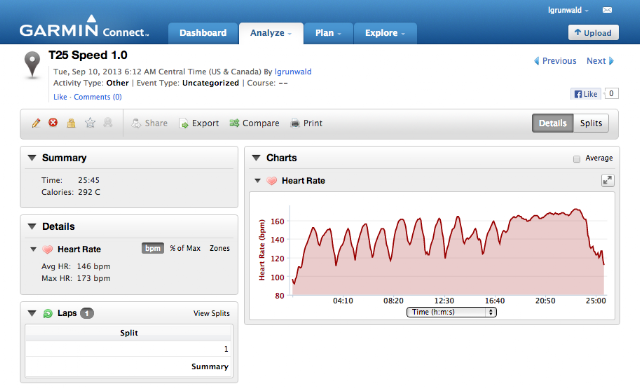Image resolution: width=640 pixels, height=389 pixels.
Task: Click the mail envelope icon in header
Action: (x=607, y=10)
